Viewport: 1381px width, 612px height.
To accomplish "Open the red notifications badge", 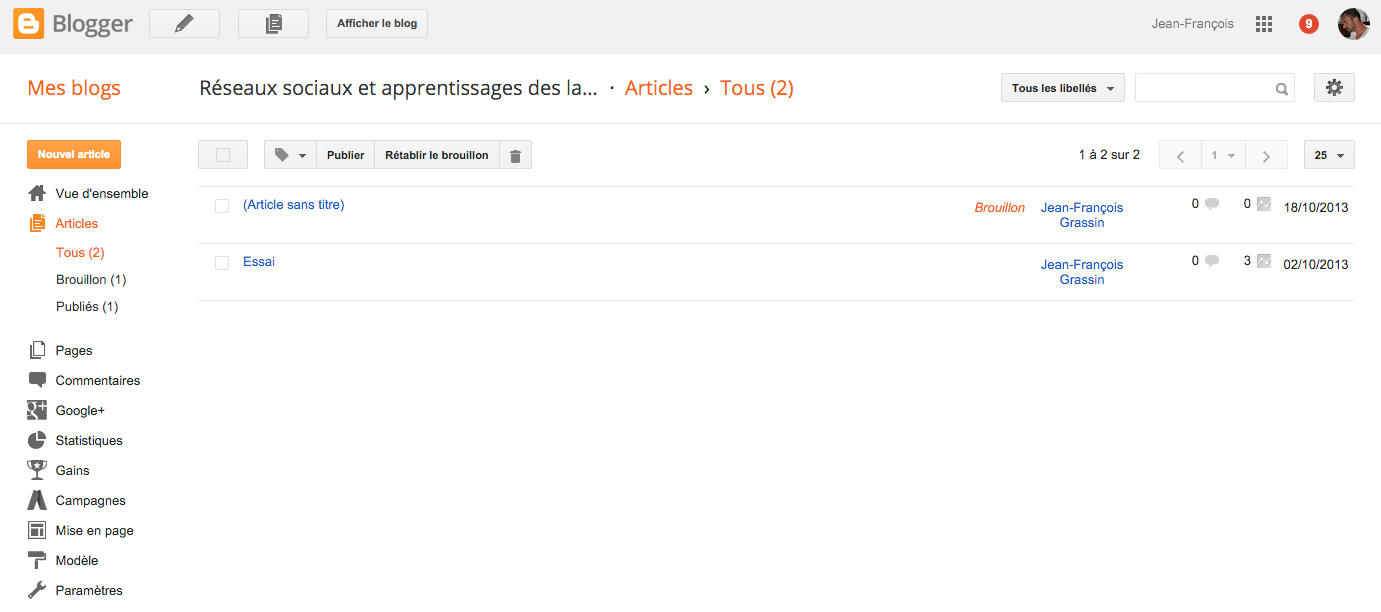I will click(1309, 24).
